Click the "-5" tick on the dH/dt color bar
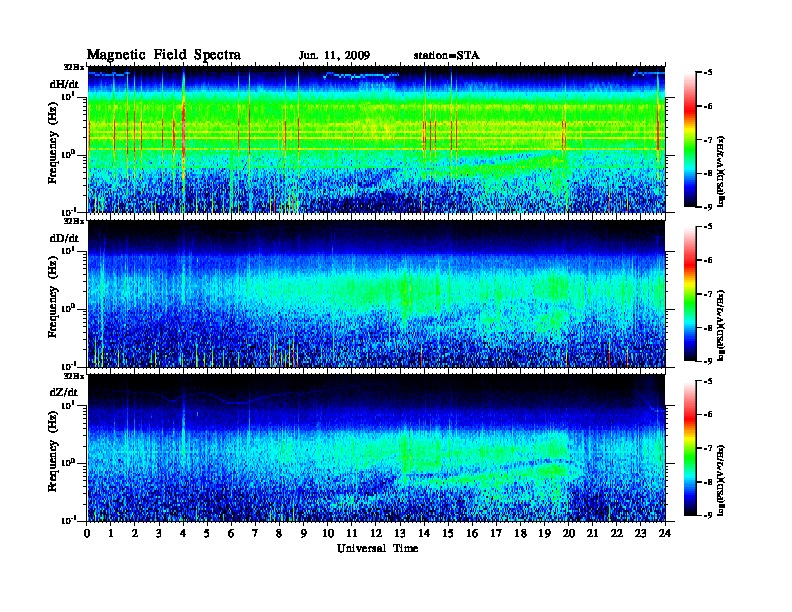The height and width of the screenshot is (612, 792). click(x=708, y=73)
